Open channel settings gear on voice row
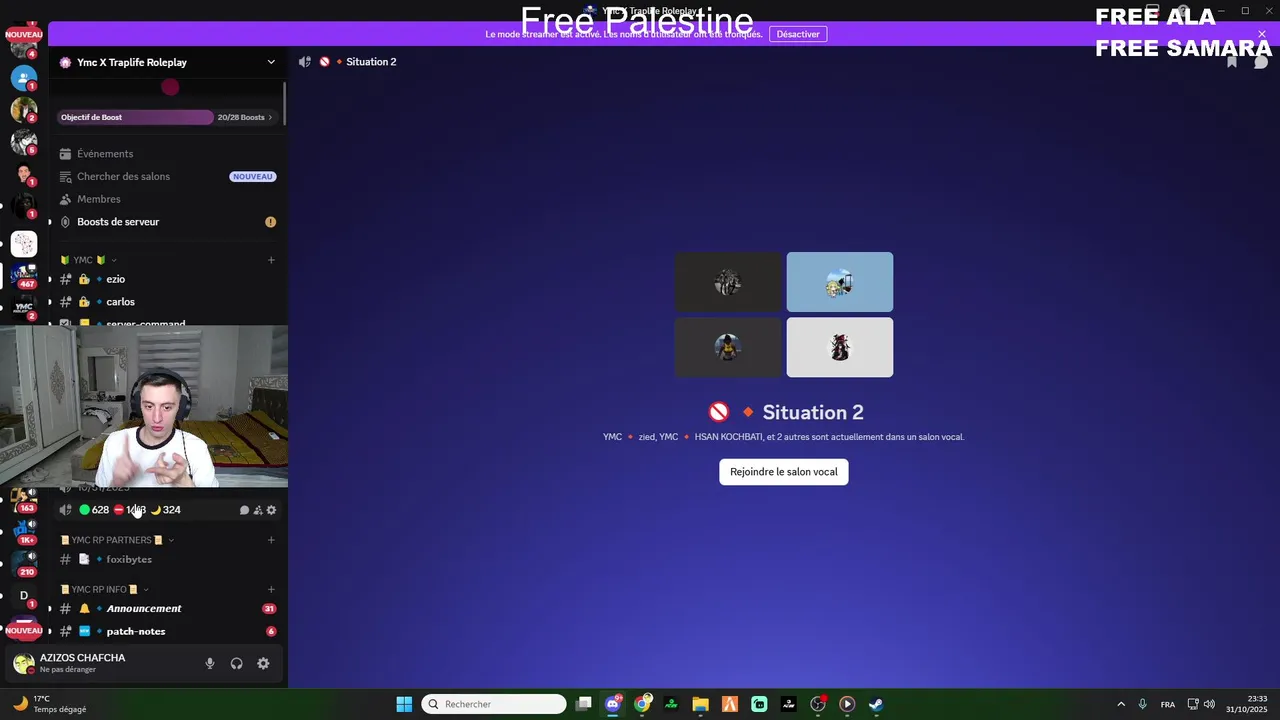The height and width of the screenshot is (720, 1280). coord(271,510)
